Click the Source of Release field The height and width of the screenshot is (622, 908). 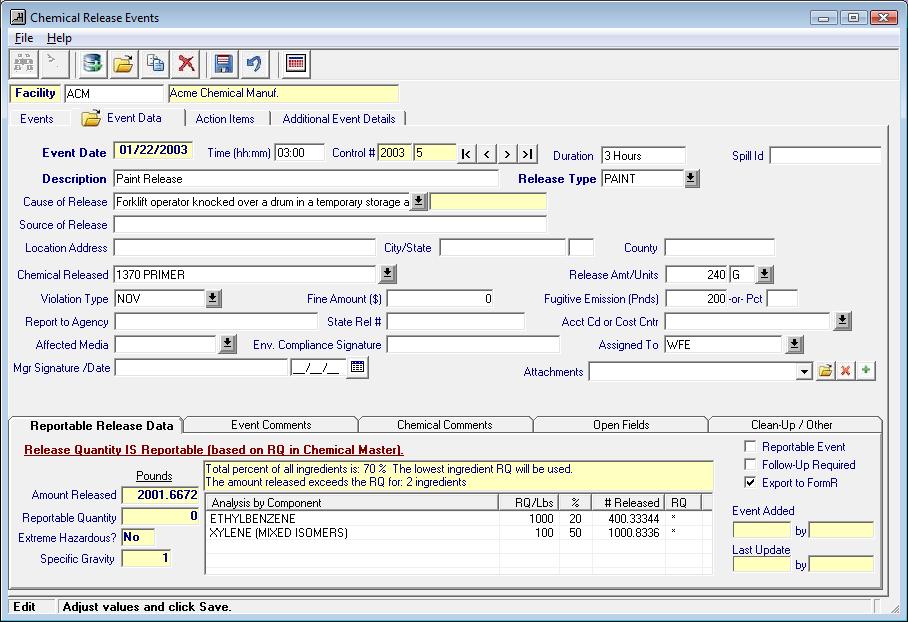[x=330, y=225]
